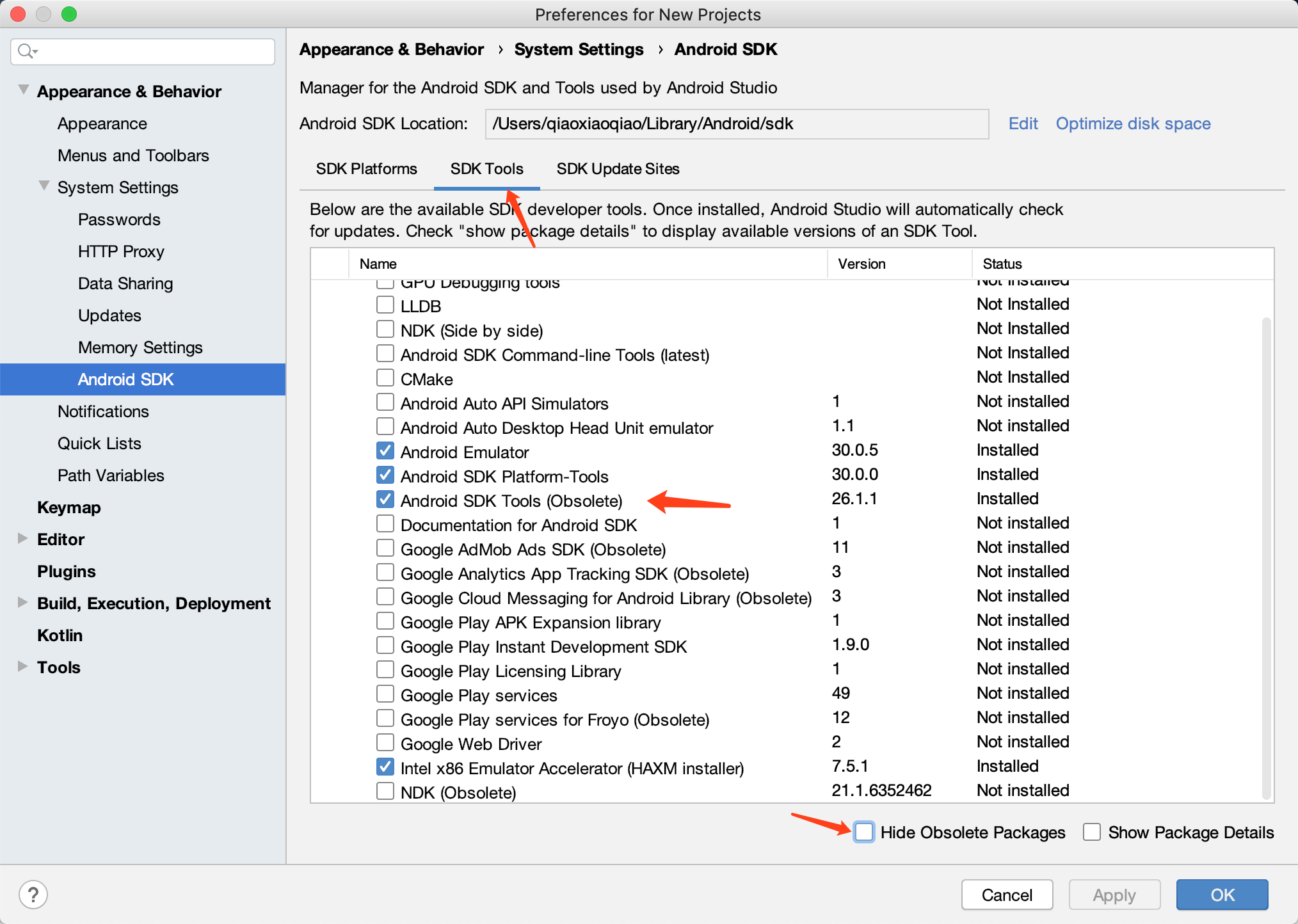Select Memory Settings item
The width and height of the screenshot is (1298, 924).
140,347
